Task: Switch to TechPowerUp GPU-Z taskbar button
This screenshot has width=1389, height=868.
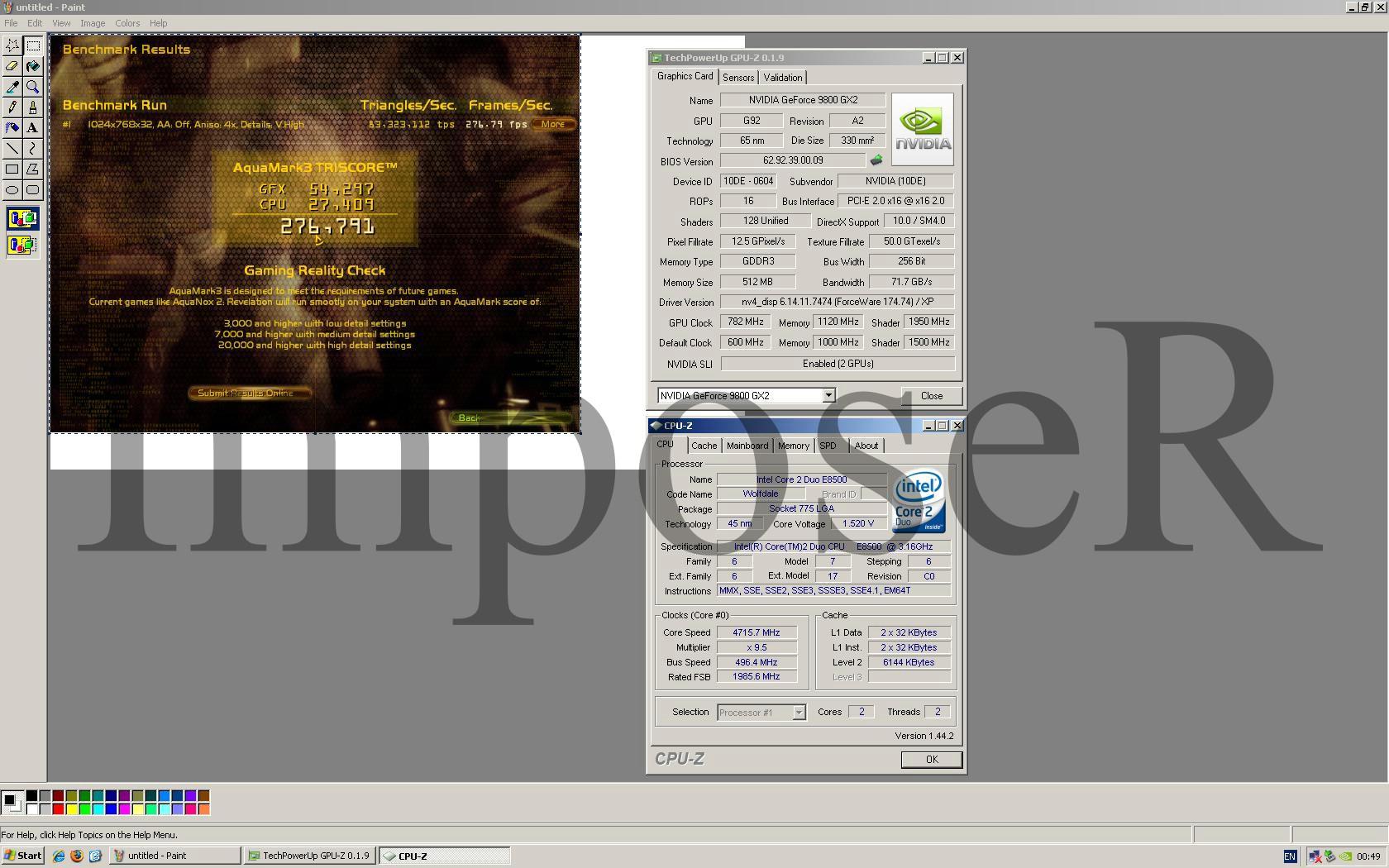Action: click(310, 856)
